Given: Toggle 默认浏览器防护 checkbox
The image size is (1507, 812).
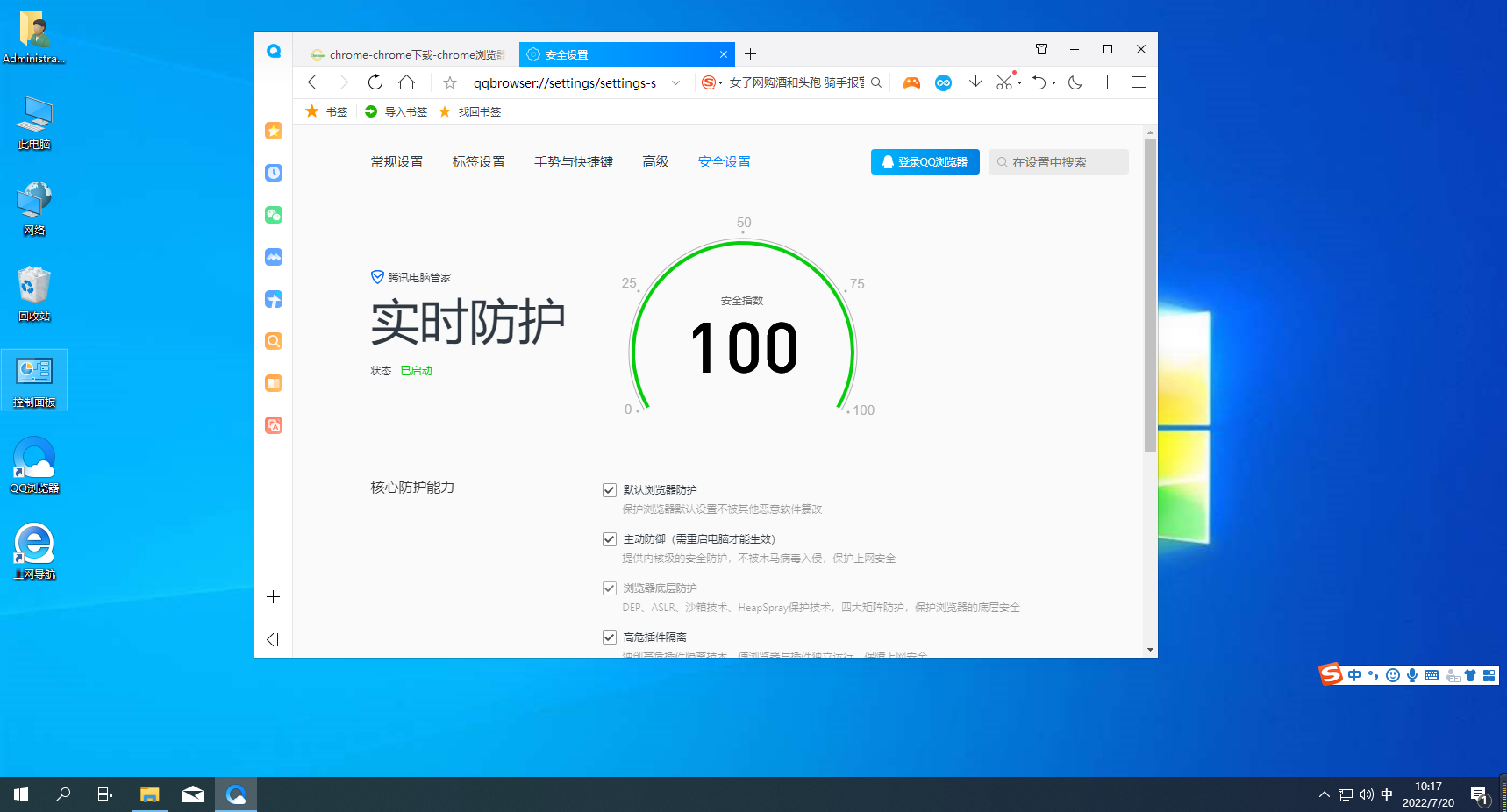Looking at the screenshot, I should click(610, 490).
